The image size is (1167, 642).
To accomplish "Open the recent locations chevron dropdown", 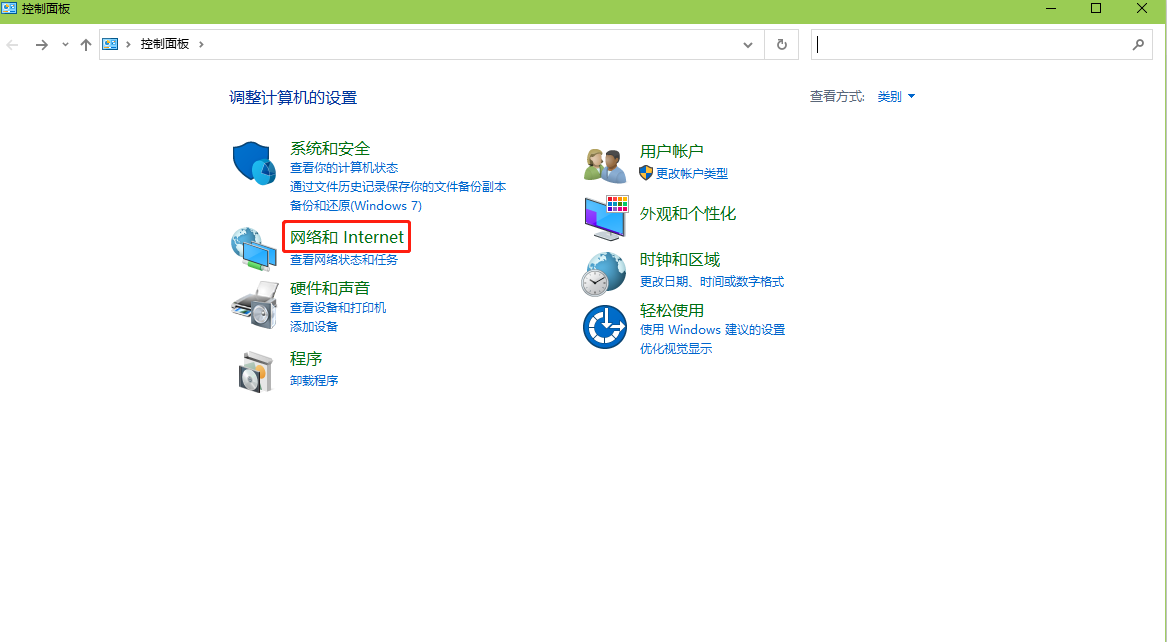I will pos(65,45).
